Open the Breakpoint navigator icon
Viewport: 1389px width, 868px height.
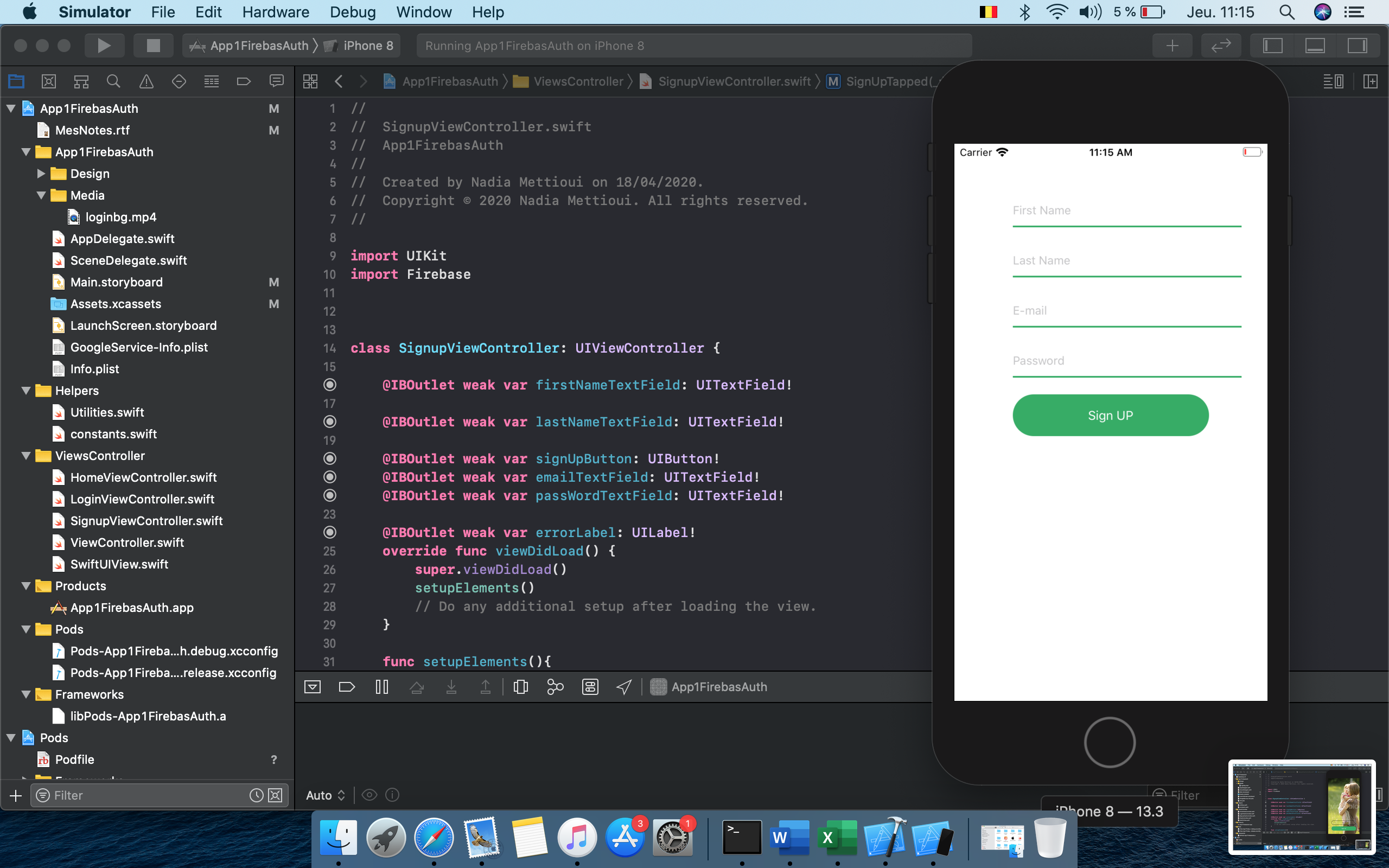point(244,81)
